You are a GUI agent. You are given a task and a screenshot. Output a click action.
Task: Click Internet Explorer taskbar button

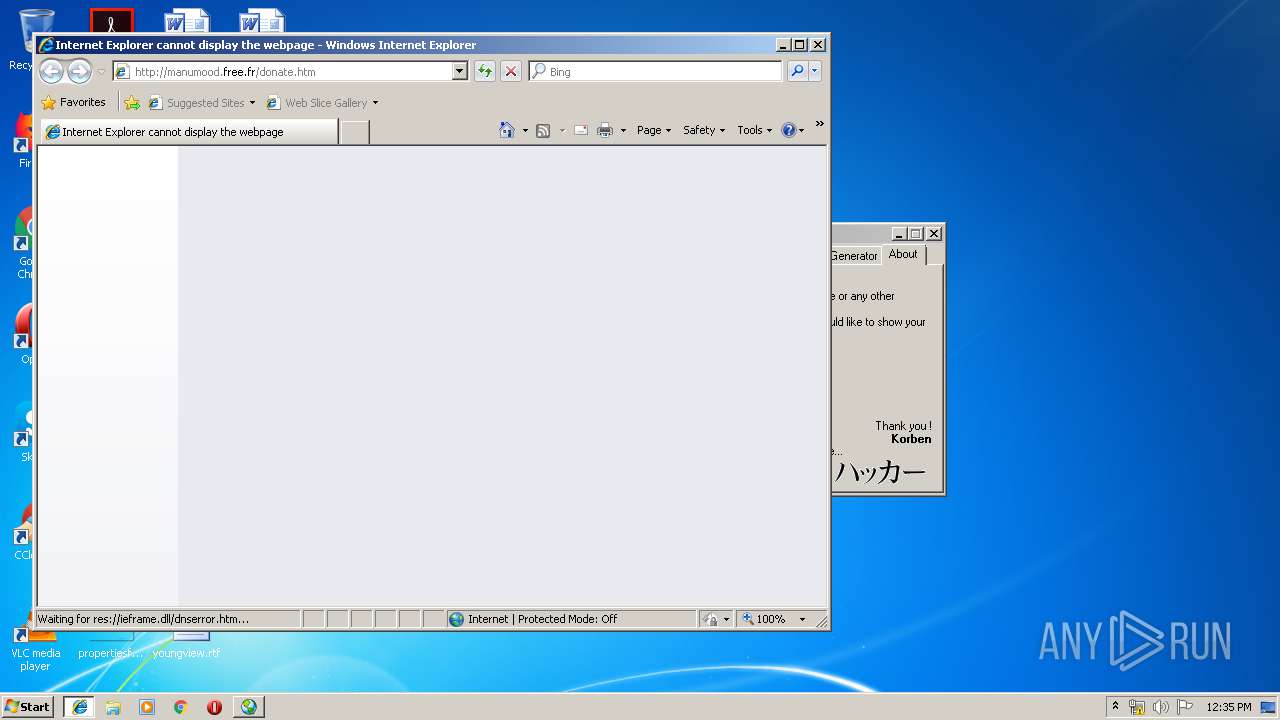[x=79, y=706]
